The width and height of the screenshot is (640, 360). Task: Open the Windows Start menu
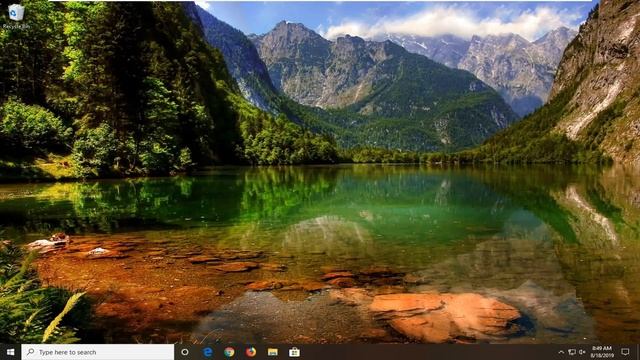pos(11,352)
